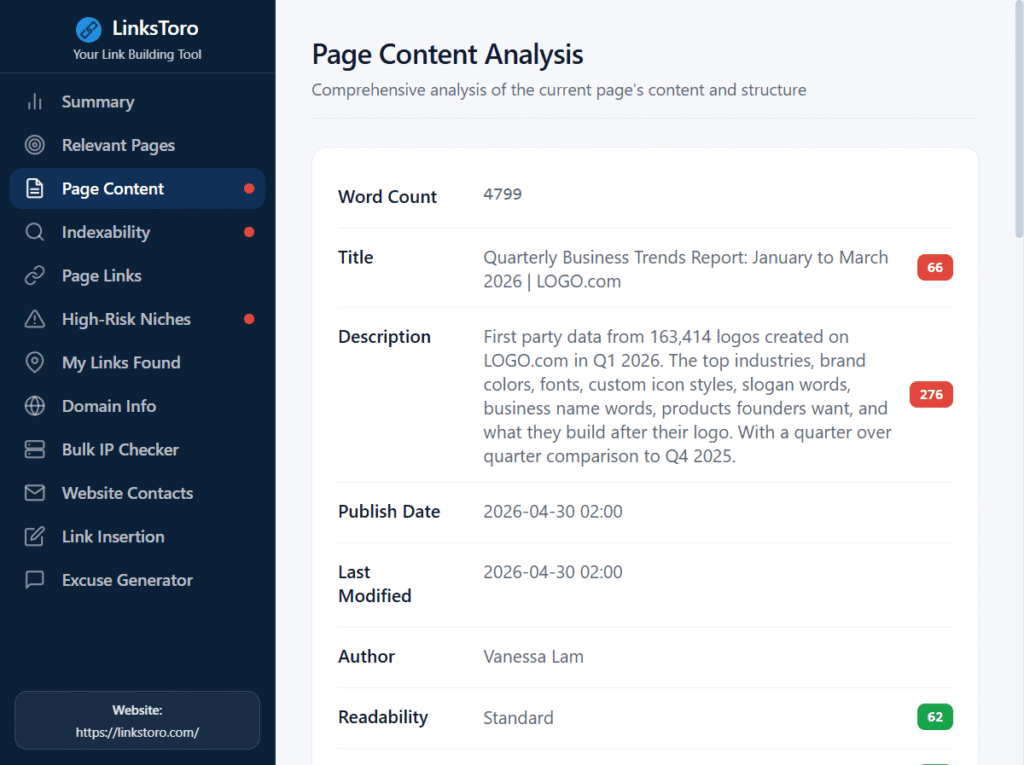
Task: Click the Last Modified field label
Action: point(375,584)
